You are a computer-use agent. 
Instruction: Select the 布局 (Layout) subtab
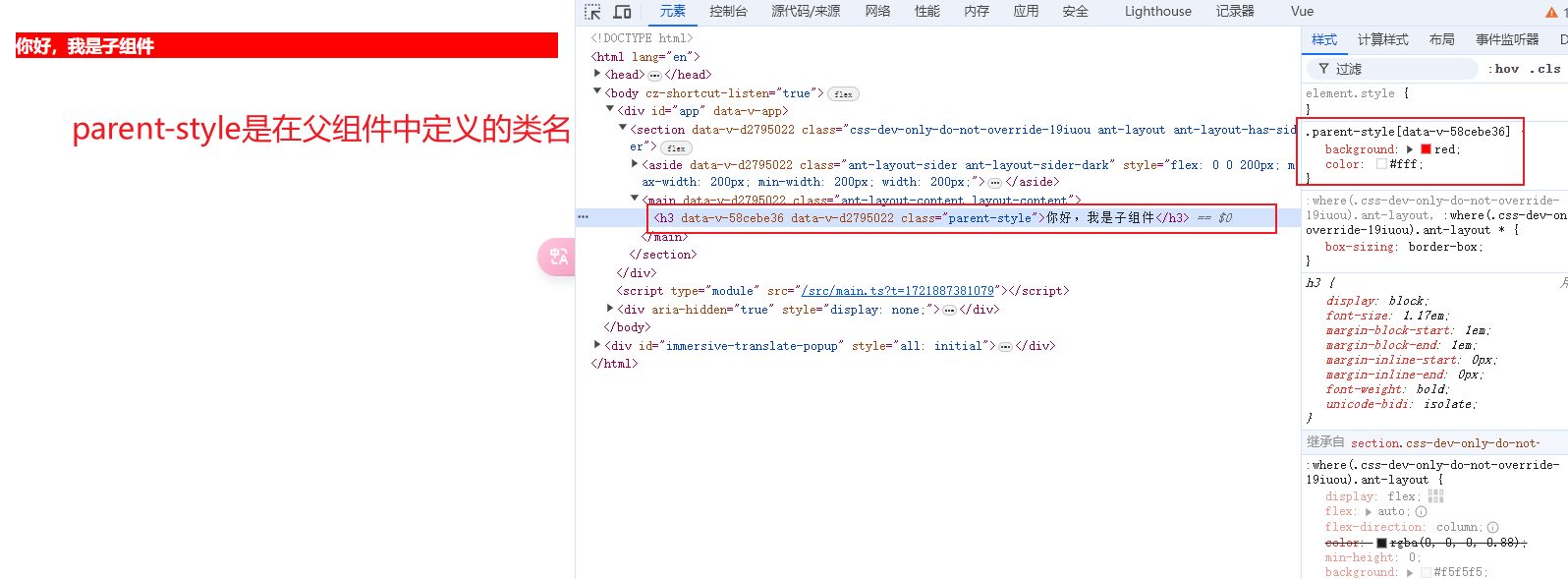pyautogui.click(x=1441, y=40)
